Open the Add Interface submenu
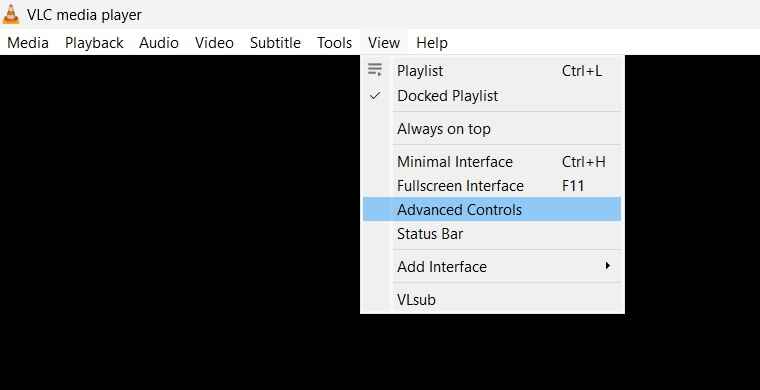The height and width of the screenshot is (390, 760). tap(492, 266)
